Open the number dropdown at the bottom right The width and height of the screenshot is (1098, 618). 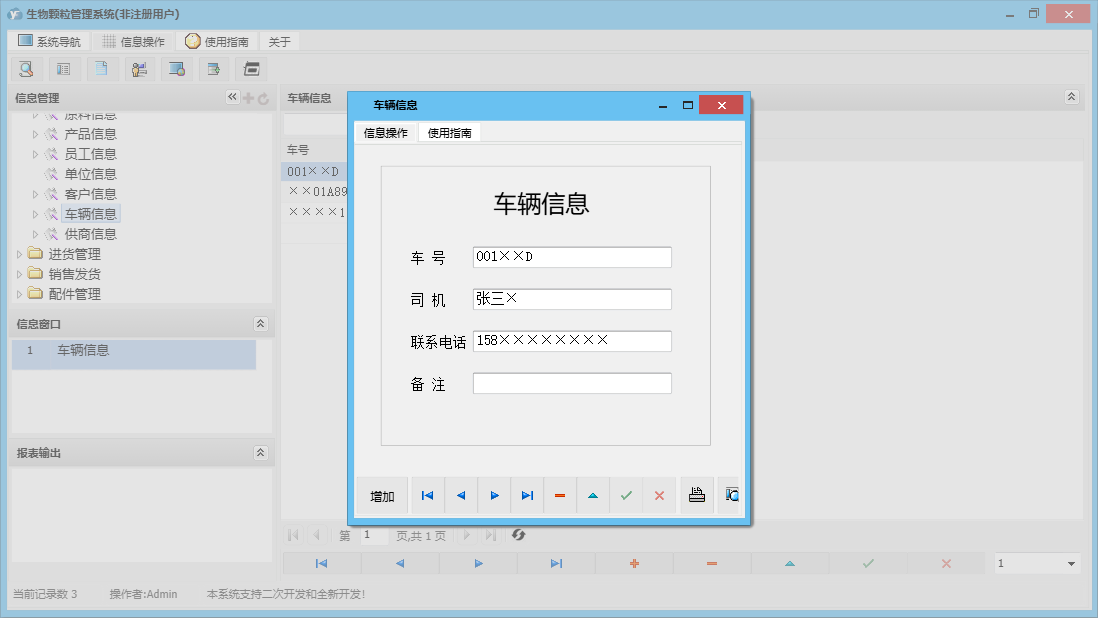1035,563
